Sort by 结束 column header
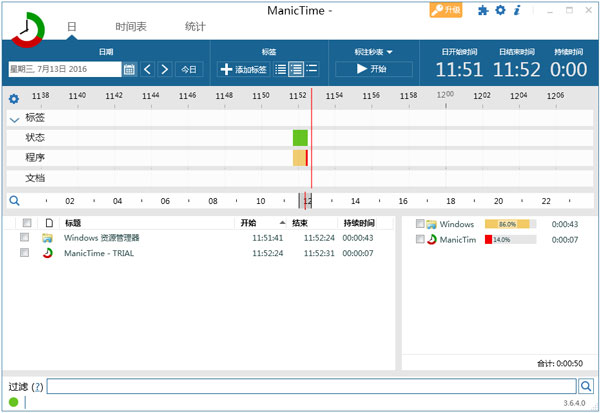600x413 pixels. (300, 223)
